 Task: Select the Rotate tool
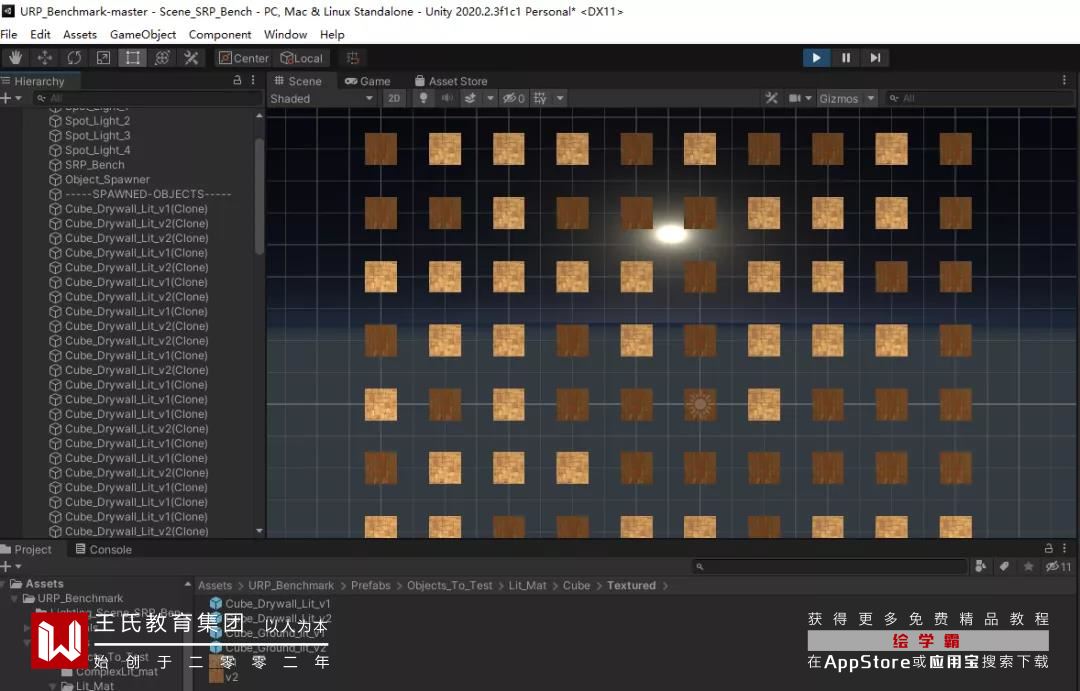[x=74, y=58]
